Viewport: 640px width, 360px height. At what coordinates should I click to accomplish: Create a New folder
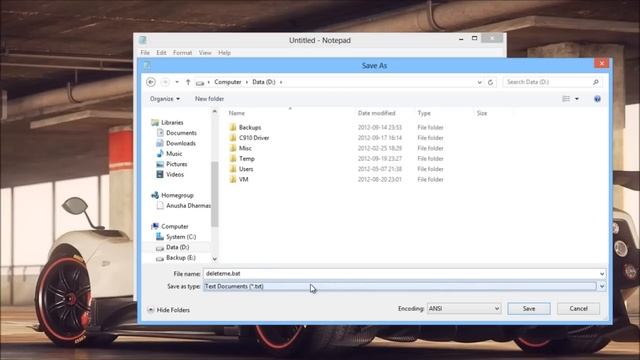click(x=209, y=99)
